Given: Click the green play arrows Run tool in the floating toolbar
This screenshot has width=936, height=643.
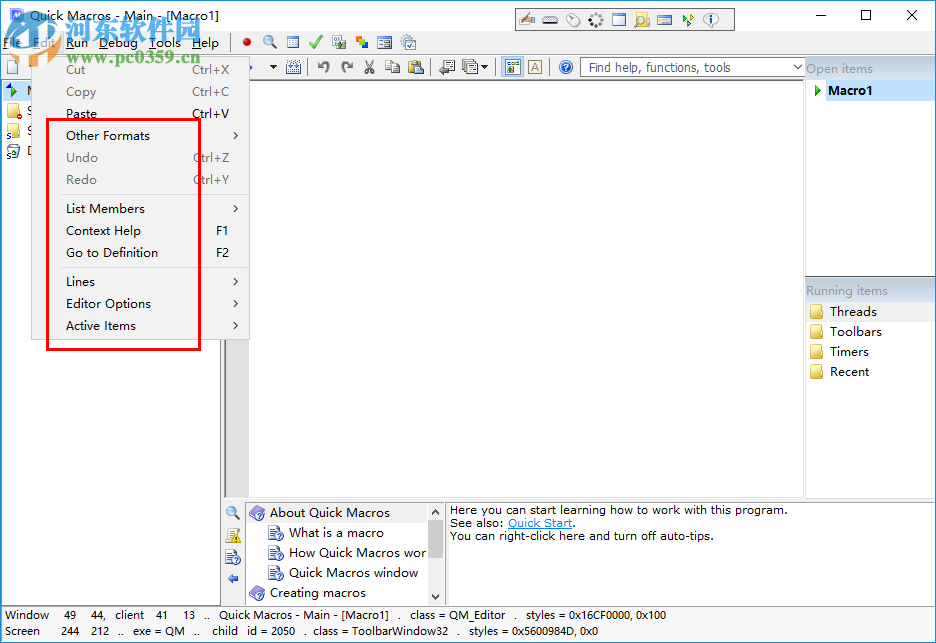Looking at the screenshot, I should pyautogui.click(x=688, y=20).
